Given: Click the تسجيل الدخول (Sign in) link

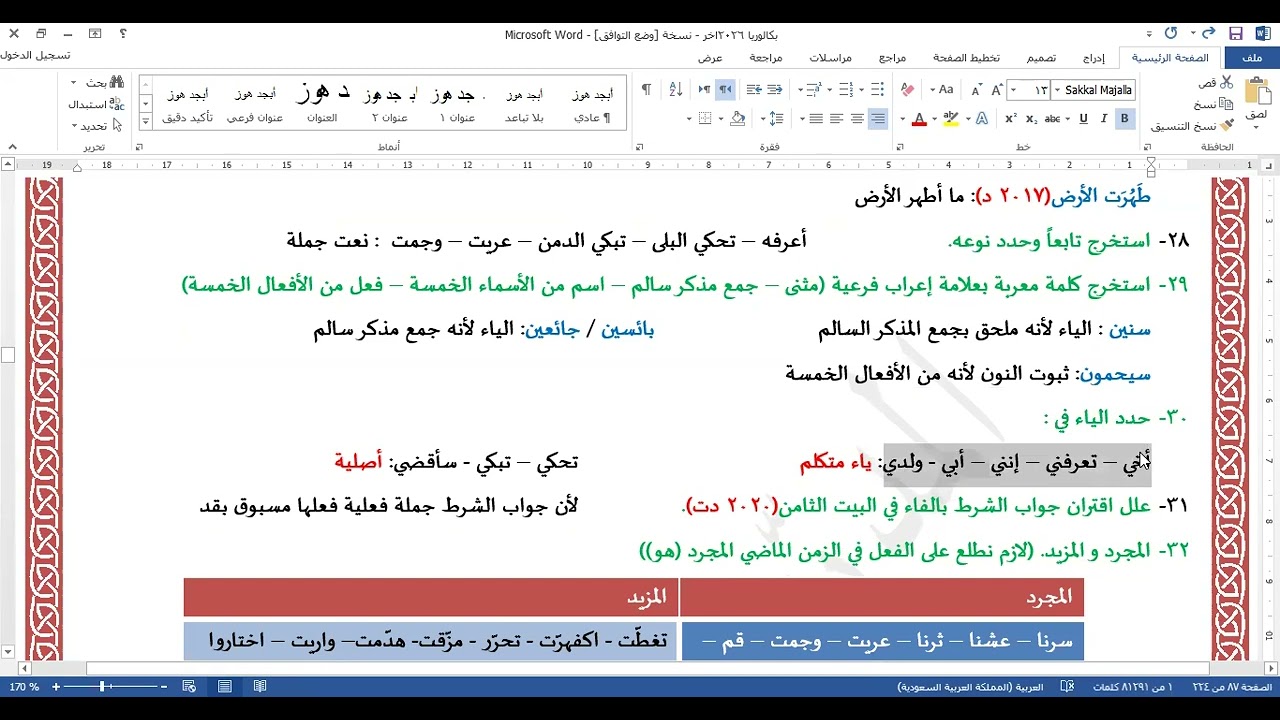Looking at the screenshot, I should point(35,56).
